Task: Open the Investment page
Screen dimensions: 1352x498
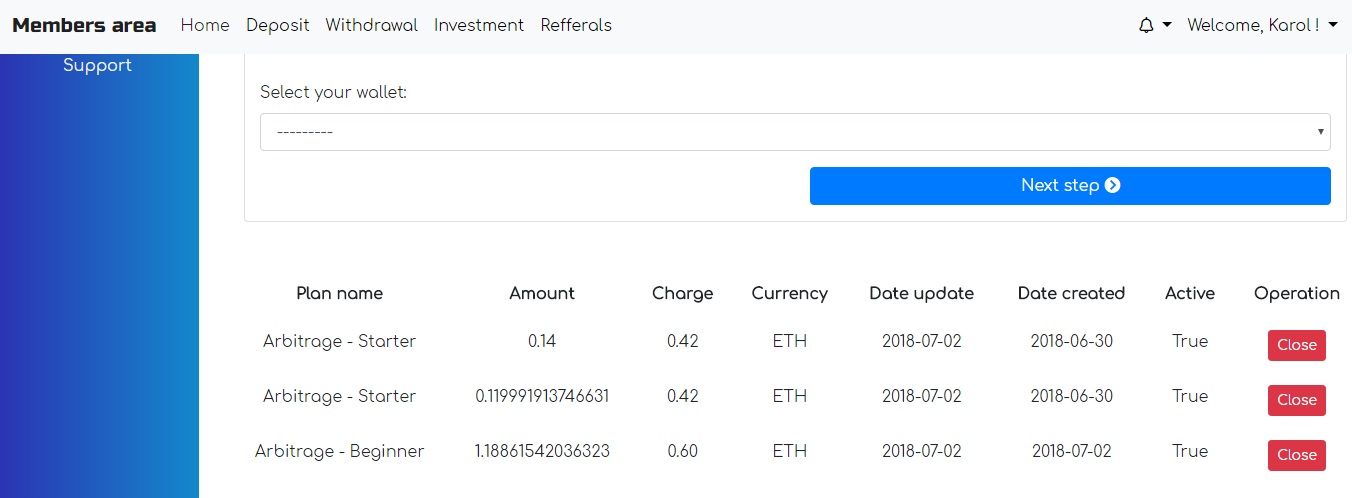Action: click(479, 25)
